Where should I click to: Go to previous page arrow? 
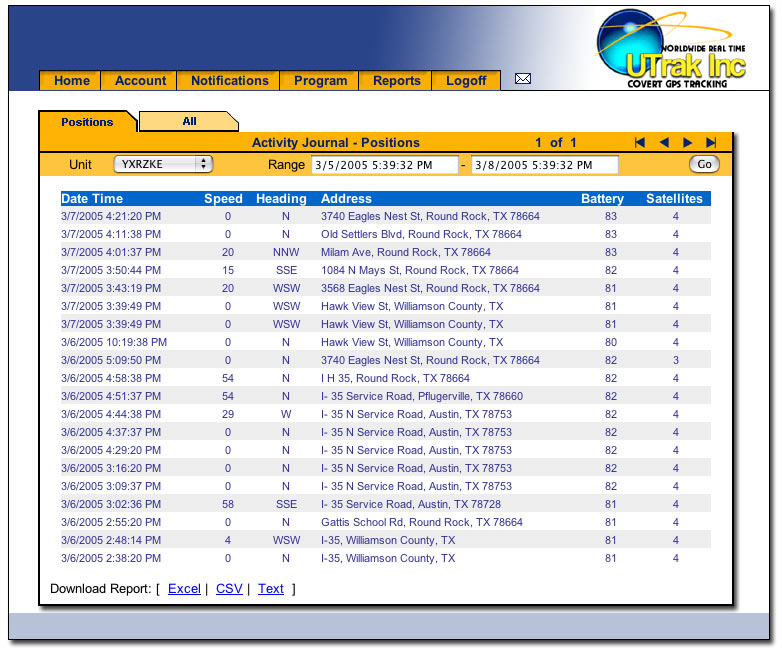663,143
